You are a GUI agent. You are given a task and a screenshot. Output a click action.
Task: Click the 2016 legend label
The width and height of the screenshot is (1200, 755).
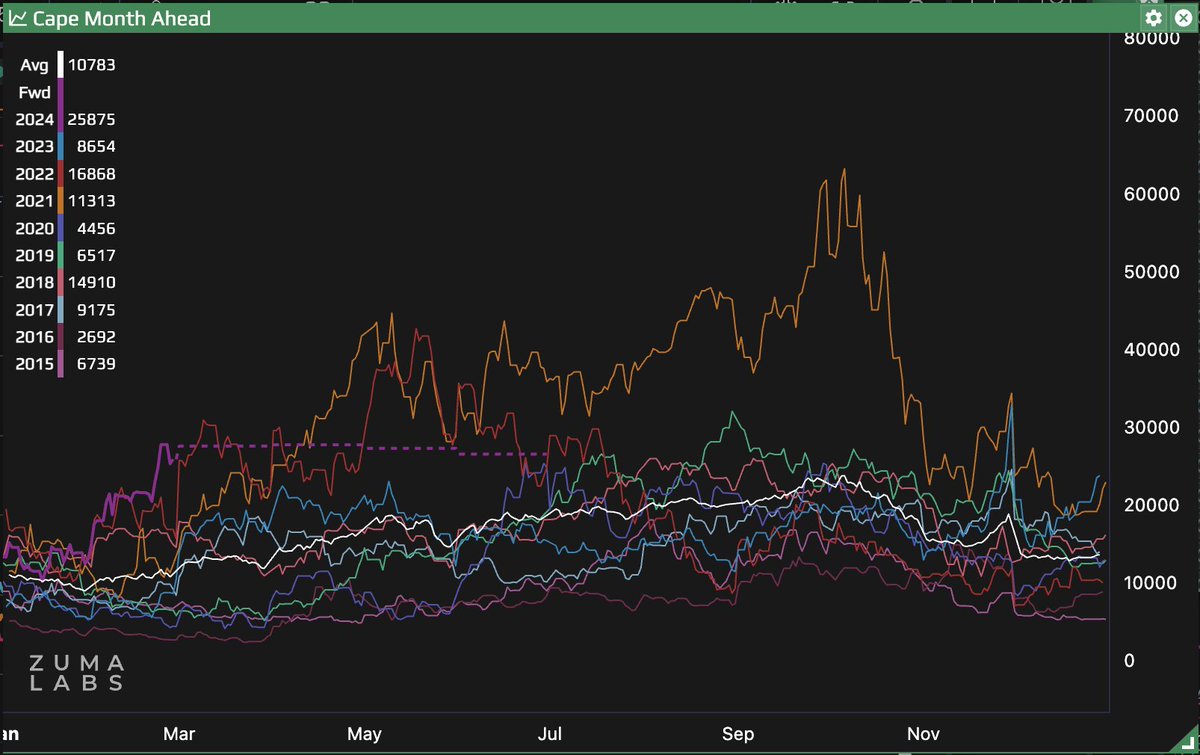(34, 337)
